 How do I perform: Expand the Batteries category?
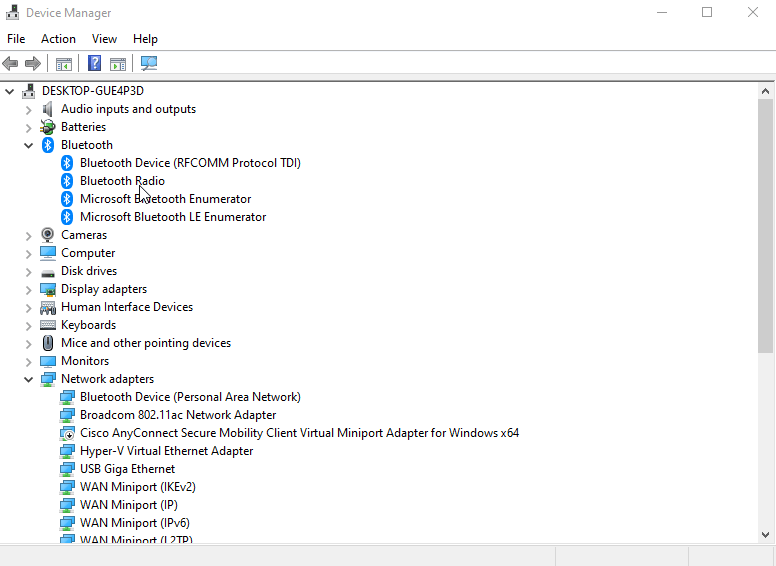(28, 128)
